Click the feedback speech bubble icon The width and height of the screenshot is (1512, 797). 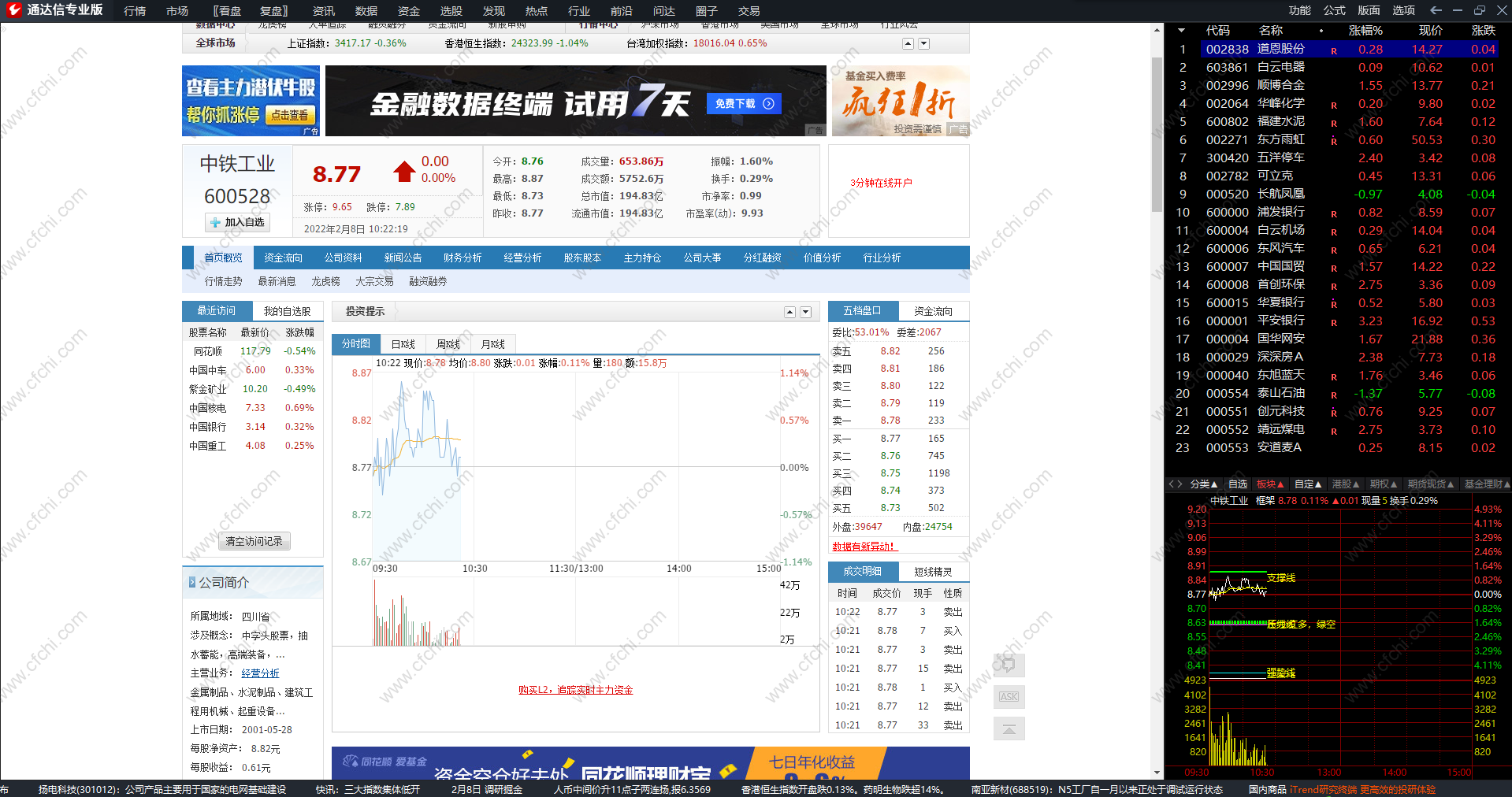coord(1009,665)
